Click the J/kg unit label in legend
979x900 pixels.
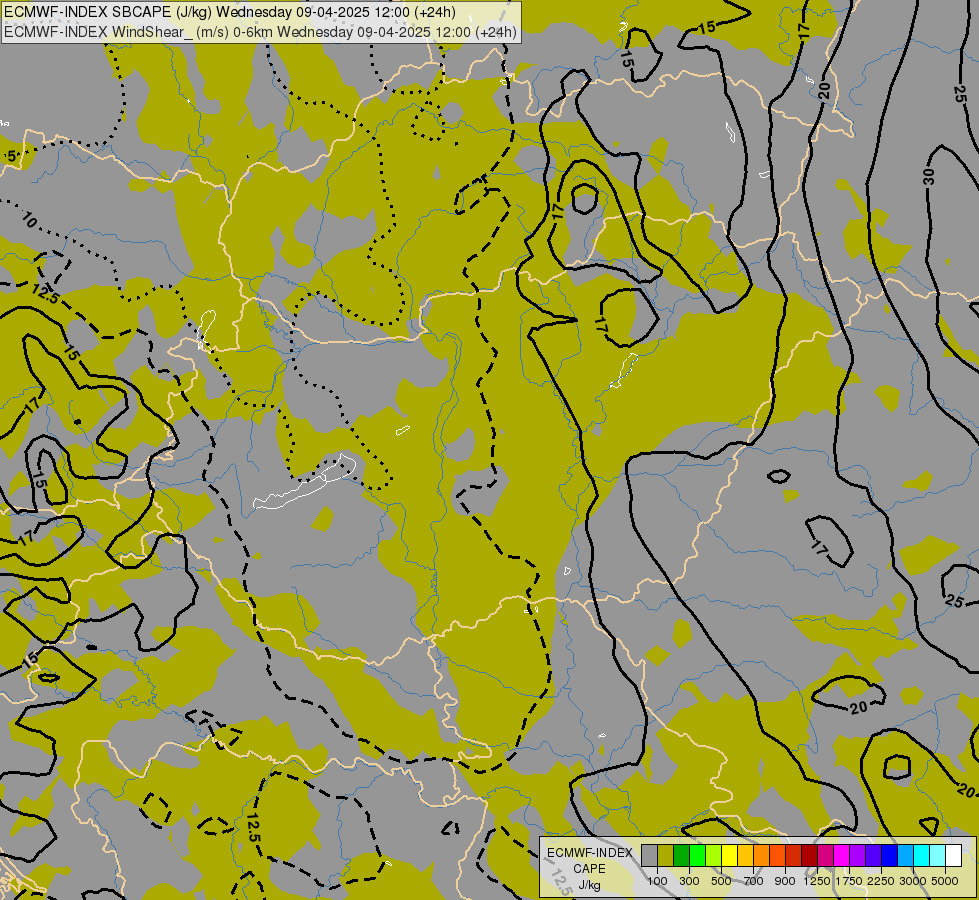(589, 885)
